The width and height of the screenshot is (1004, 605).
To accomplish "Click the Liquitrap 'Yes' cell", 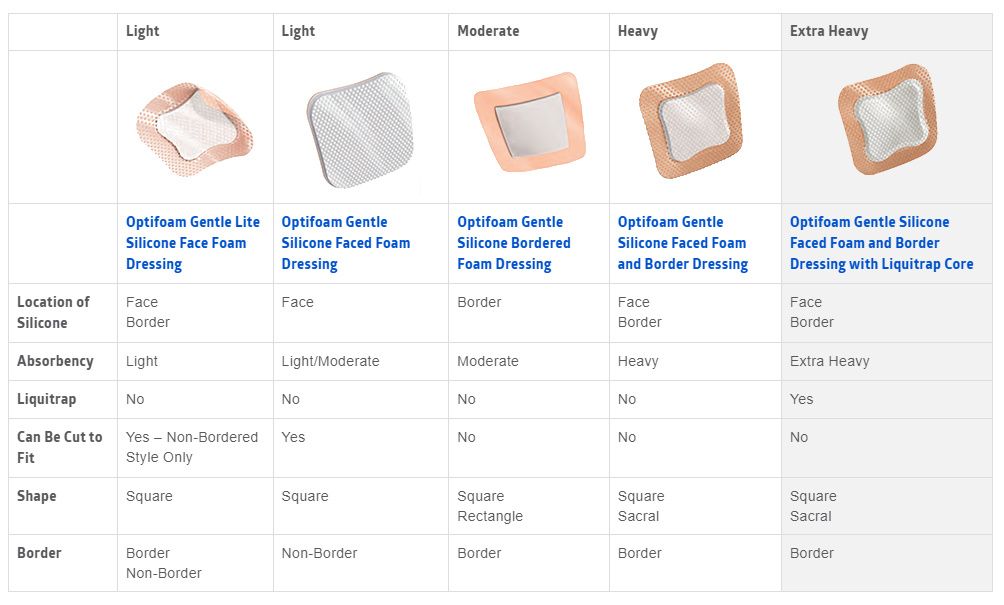I will 801,399.
